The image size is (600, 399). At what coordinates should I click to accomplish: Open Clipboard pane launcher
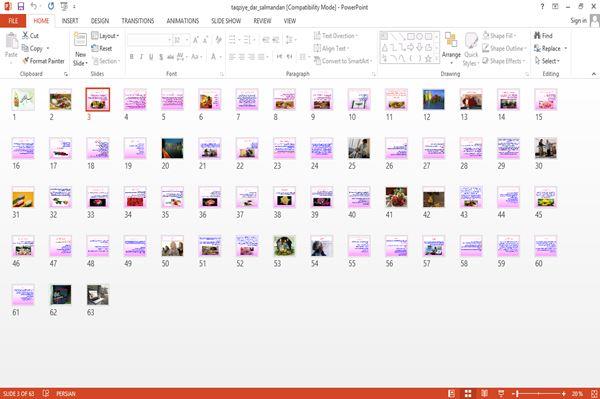tap(66, 74)
